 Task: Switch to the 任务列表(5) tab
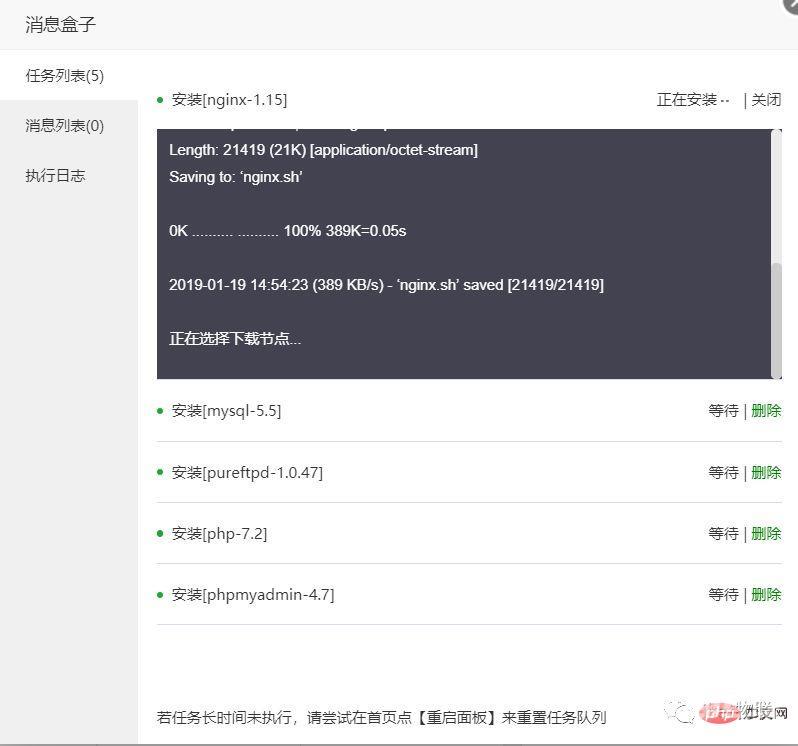point(65,76)
